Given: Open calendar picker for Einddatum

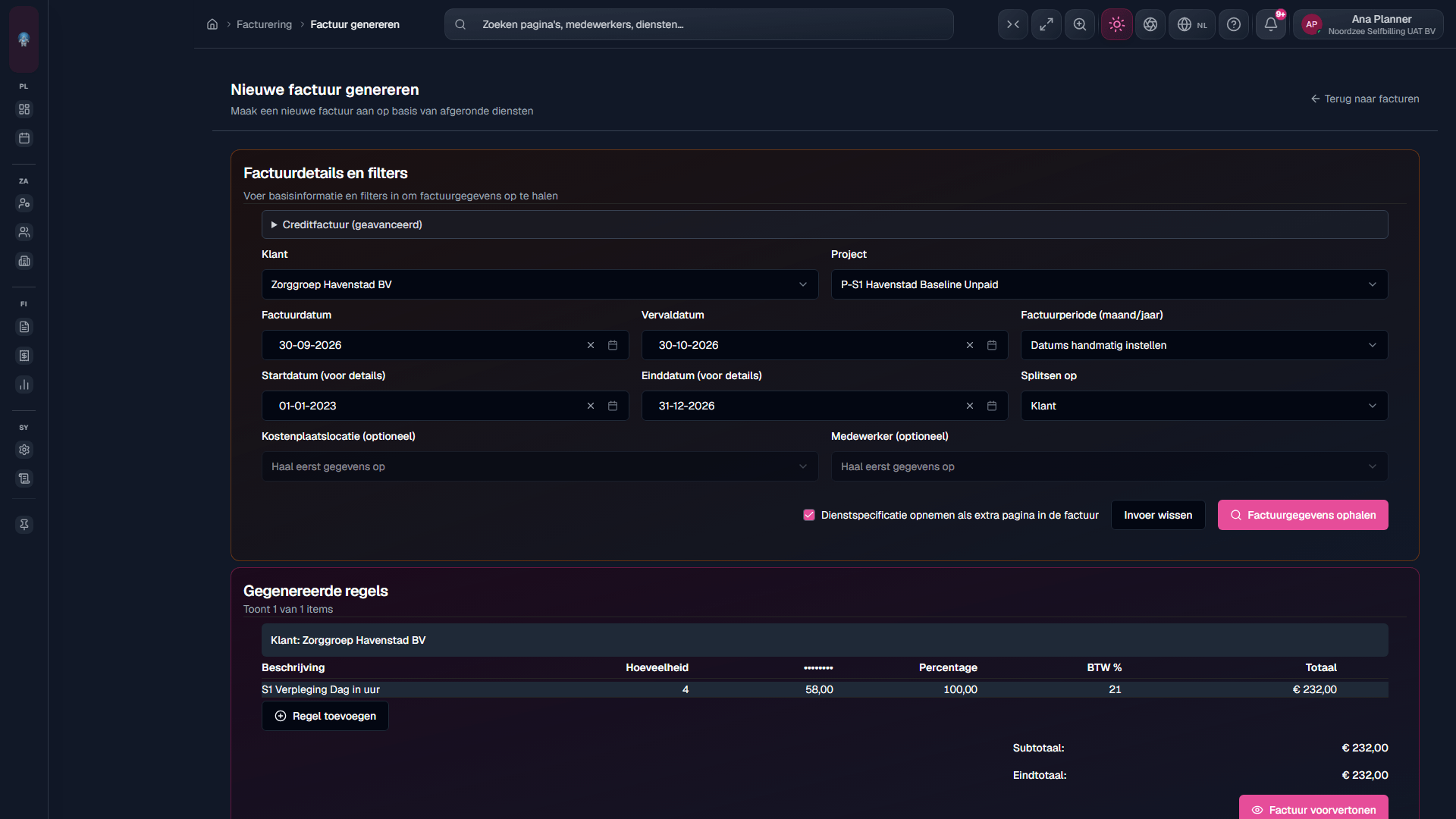Looking at the screenshot, I should pyautogui.click(x=992, y=406).
